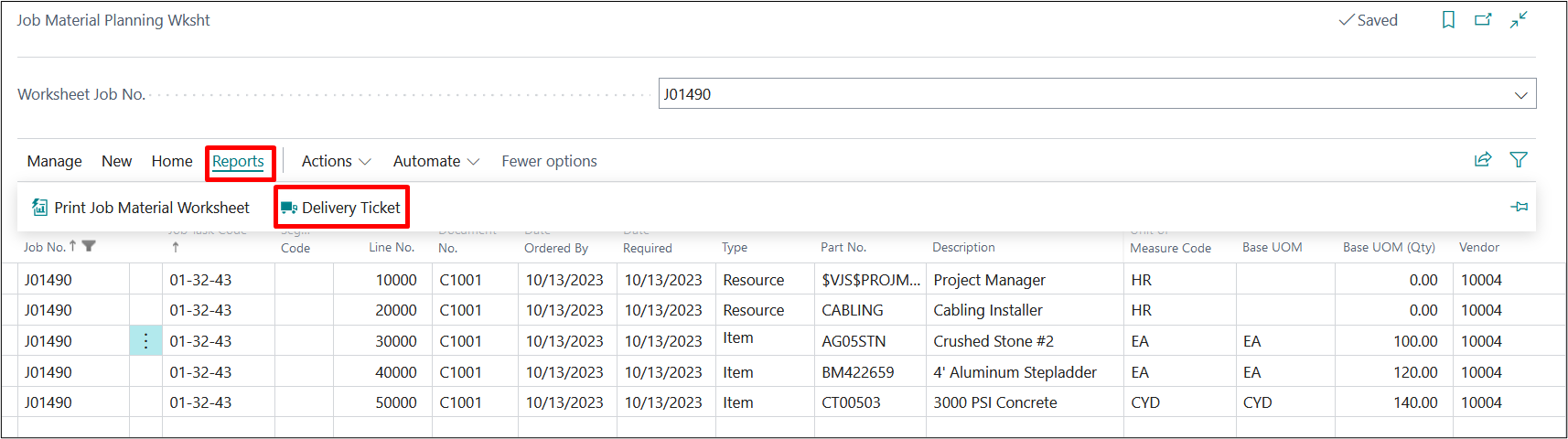The image size is (1568, 439).
Task: Select the Reports tab
Action: click(238, 161)
